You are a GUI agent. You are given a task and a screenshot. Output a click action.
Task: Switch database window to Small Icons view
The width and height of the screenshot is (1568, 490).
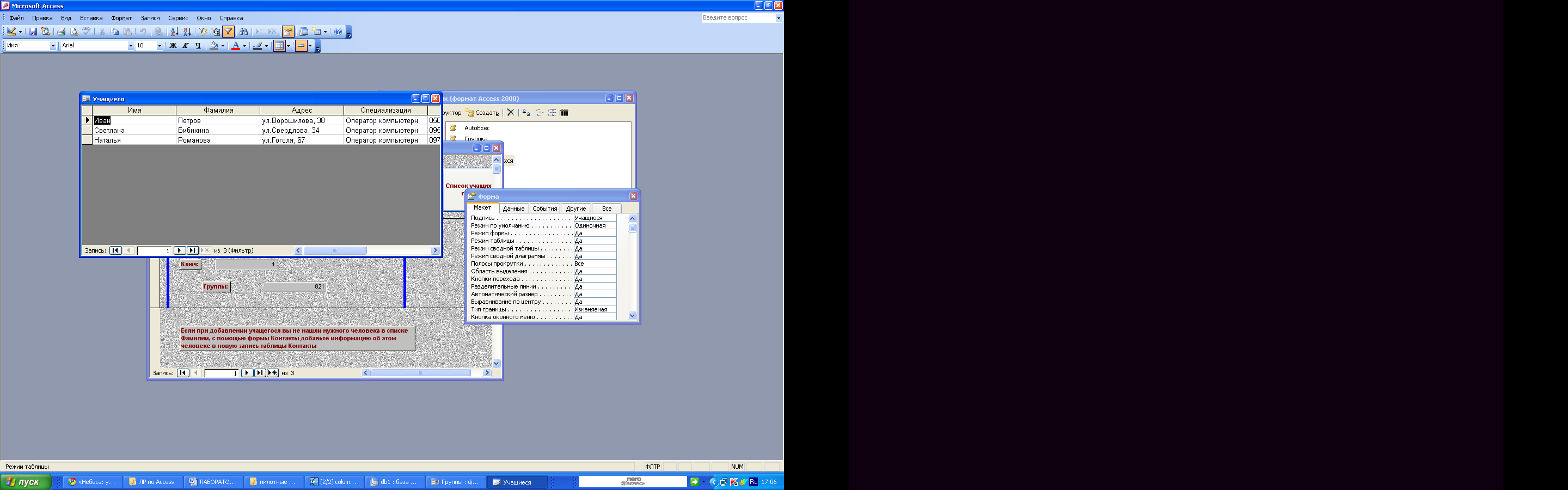click(x=540, y=113)
